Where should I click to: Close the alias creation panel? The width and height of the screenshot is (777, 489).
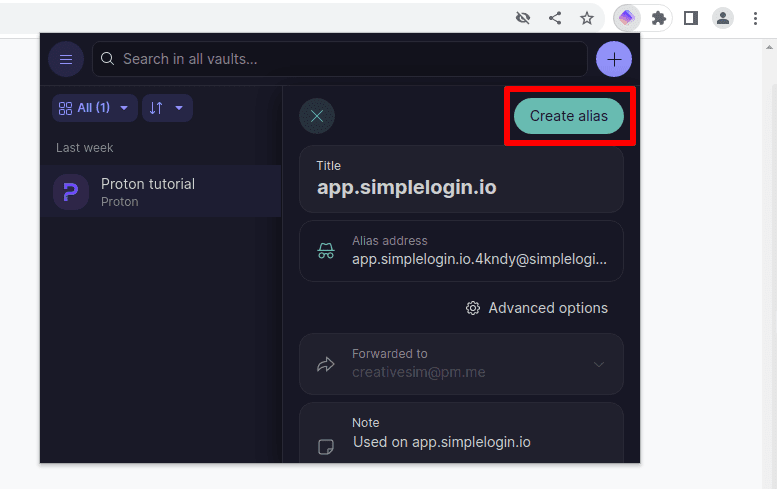click(x=317, y=116)
